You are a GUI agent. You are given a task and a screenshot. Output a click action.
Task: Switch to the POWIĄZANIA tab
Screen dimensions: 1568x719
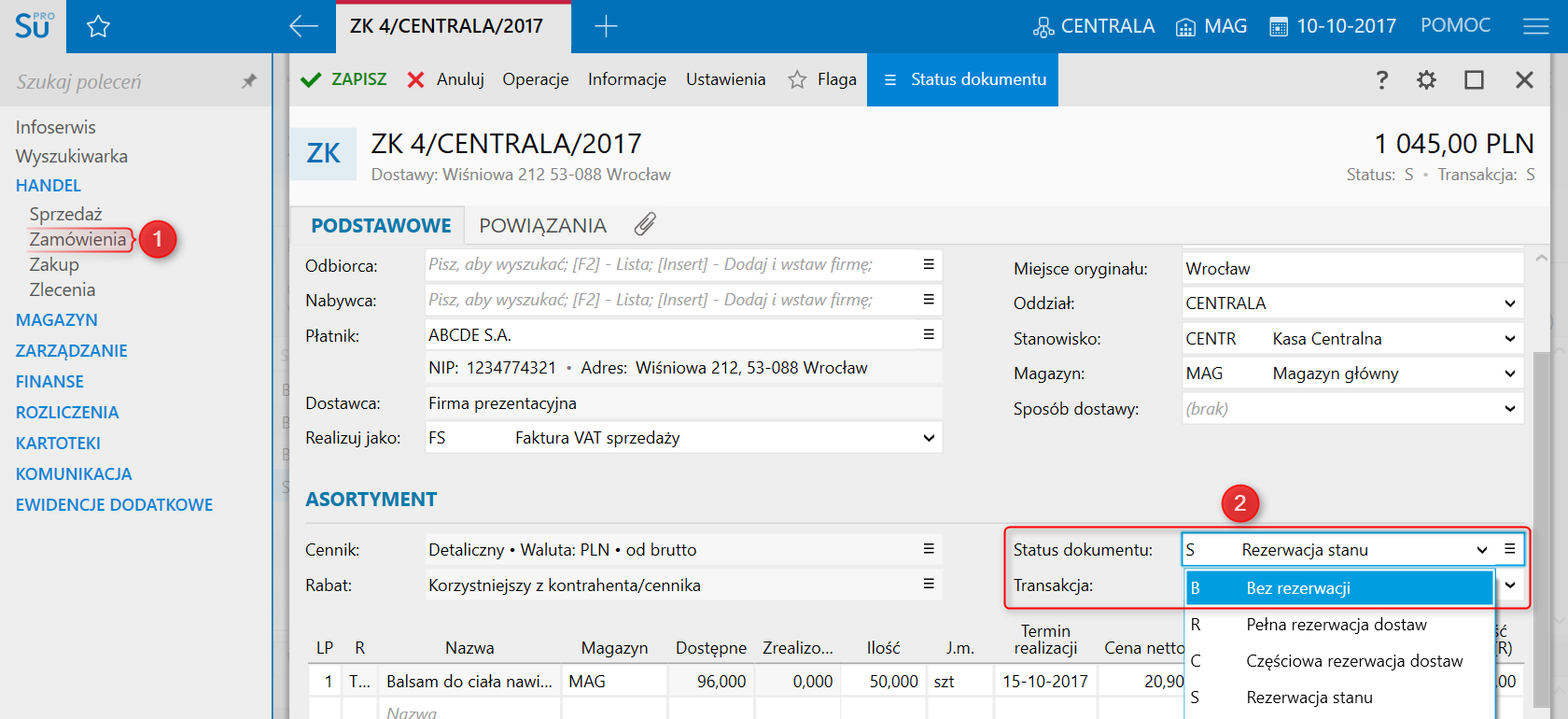coord(543,225)
